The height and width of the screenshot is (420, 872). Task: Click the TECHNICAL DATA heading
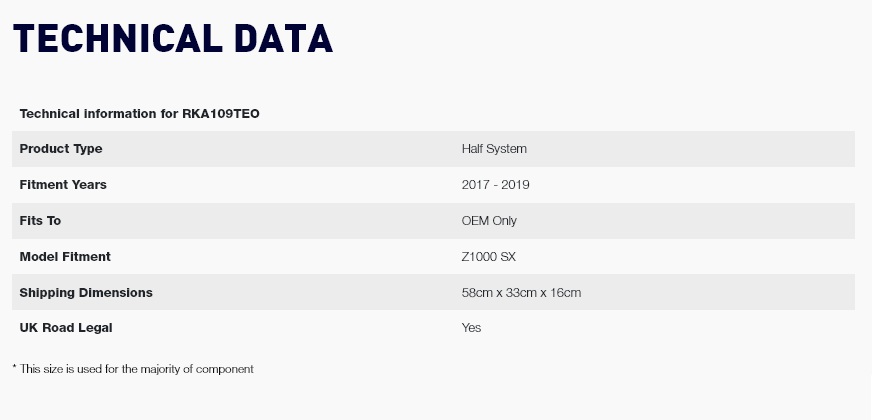(x=172, y=39)
